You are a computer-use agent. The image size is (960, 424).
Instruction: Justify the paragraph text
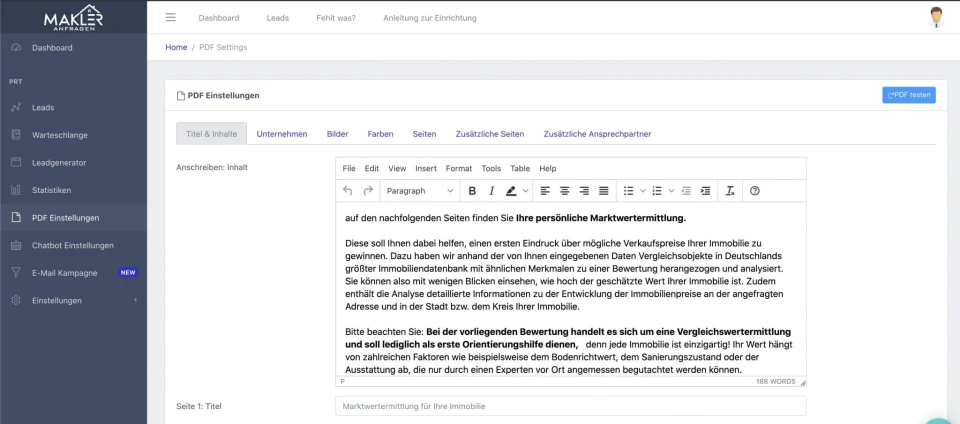[604, 191]
